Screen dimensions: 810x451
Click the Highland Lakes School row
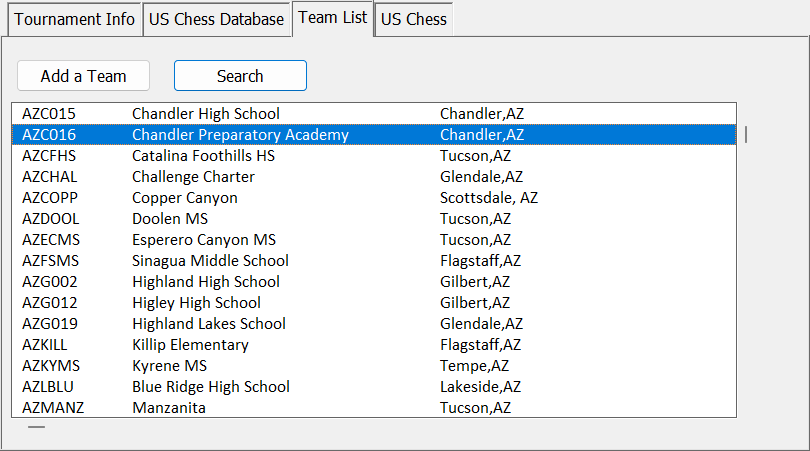[209, 324]
